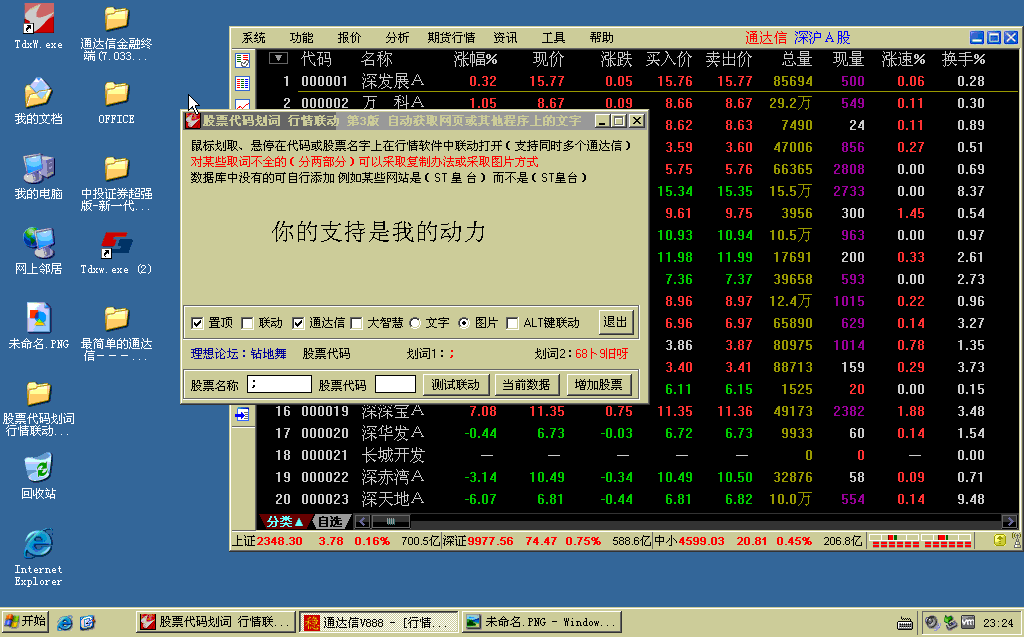Enable the 联动 checkbox
Image resolution: width=1024 pixels, height=637 pixels.
[x=247, y=323]
